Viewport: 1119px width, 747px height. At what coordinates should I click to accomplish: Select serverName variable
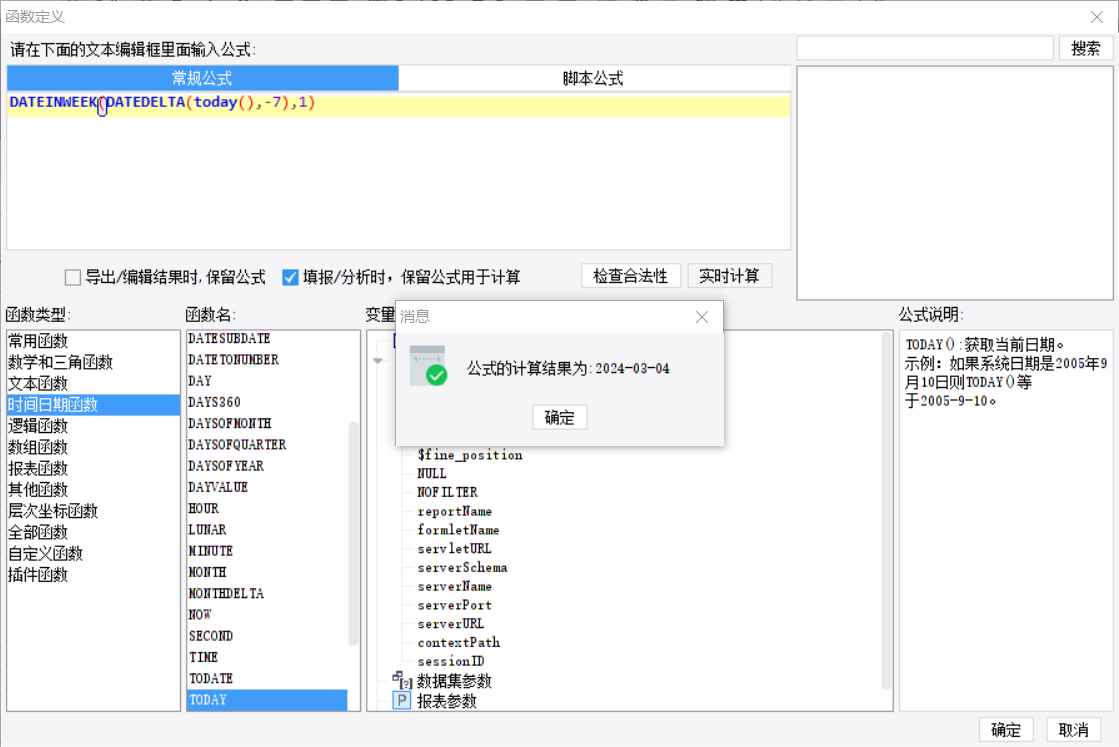tap(455, 586)
